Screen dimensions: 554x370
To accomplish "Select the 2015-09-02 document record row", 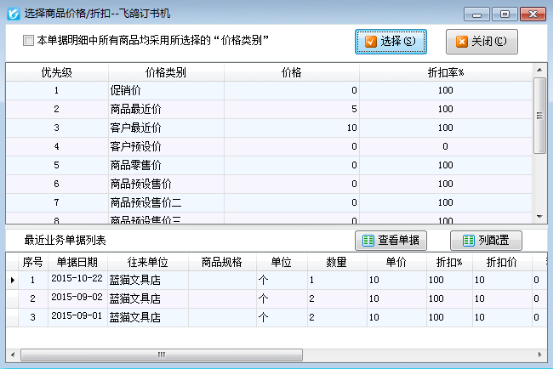I will [277, 299].
